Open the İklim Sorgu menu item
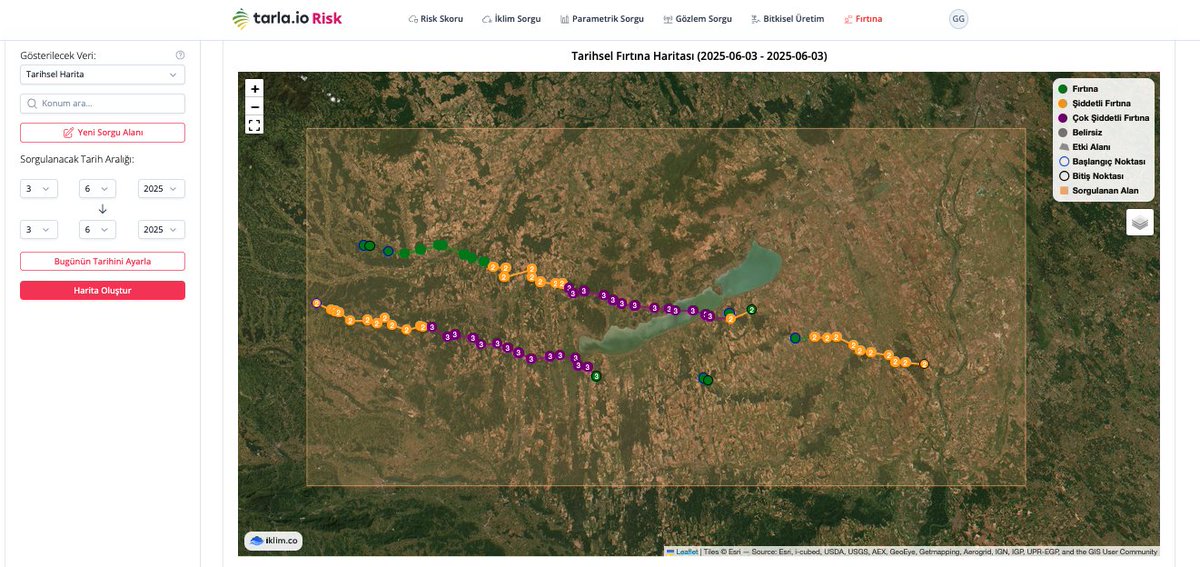Image resolution: width=1200 pixels, height=567 pixels. pos(511,19)
